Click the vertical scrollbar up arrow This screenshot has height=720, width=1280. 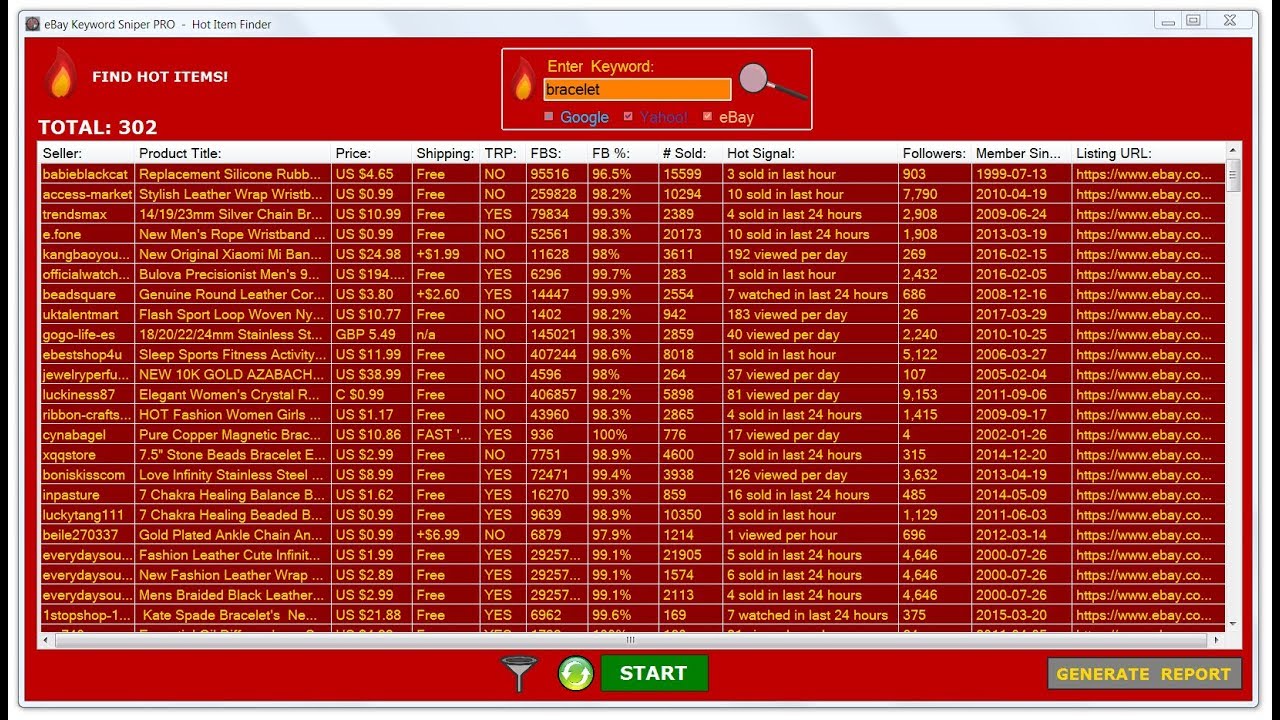tap(1233, 150)
